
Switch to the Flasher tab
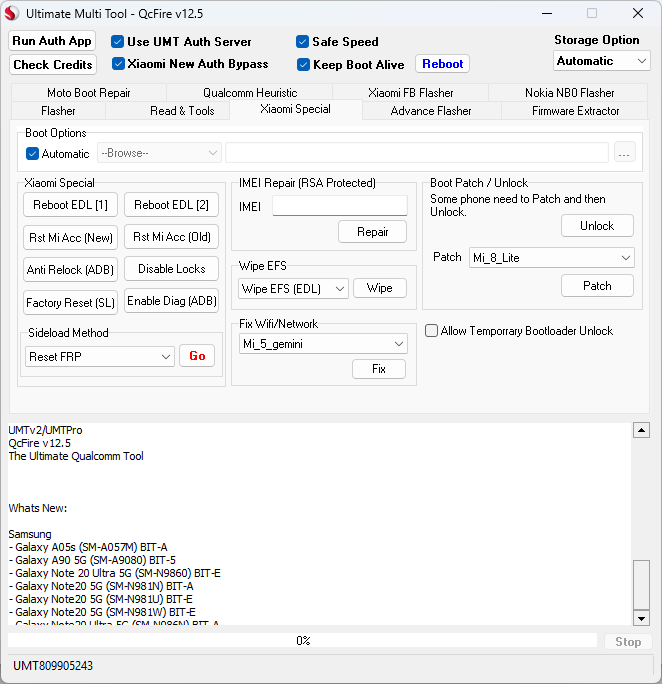pos(58,111)
